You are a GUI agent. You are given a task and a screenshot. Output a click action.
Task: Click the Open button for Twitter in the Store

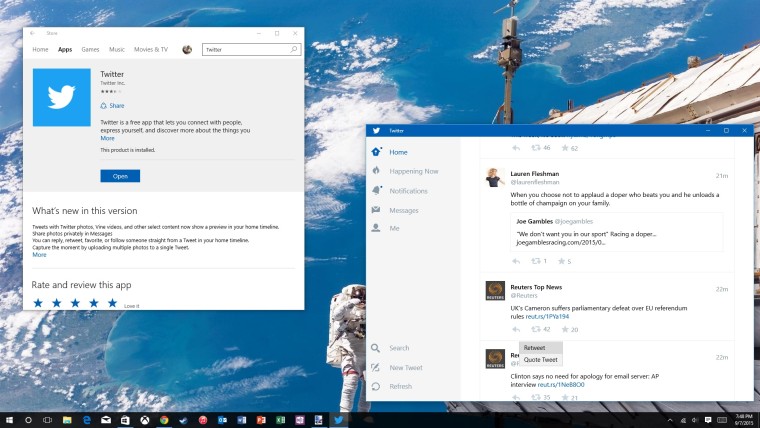(120, 176)
